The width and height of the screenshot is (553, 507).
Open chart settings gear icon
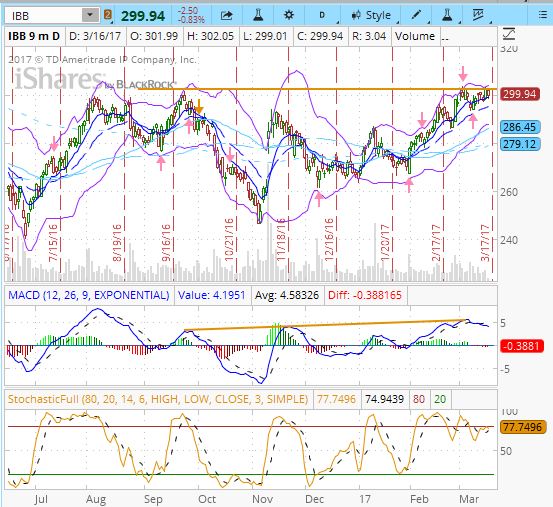pyautogui.click(x=289, y=15)
